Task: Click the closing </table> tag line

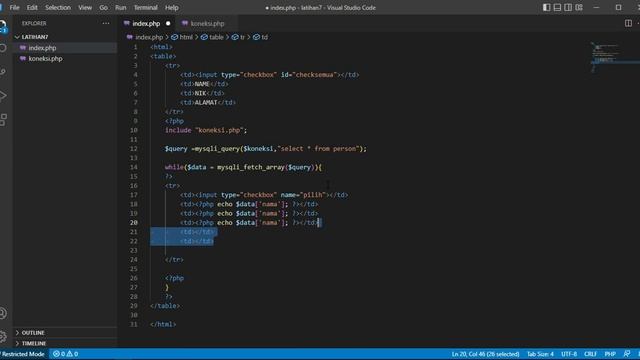Action: click(165, 306)
